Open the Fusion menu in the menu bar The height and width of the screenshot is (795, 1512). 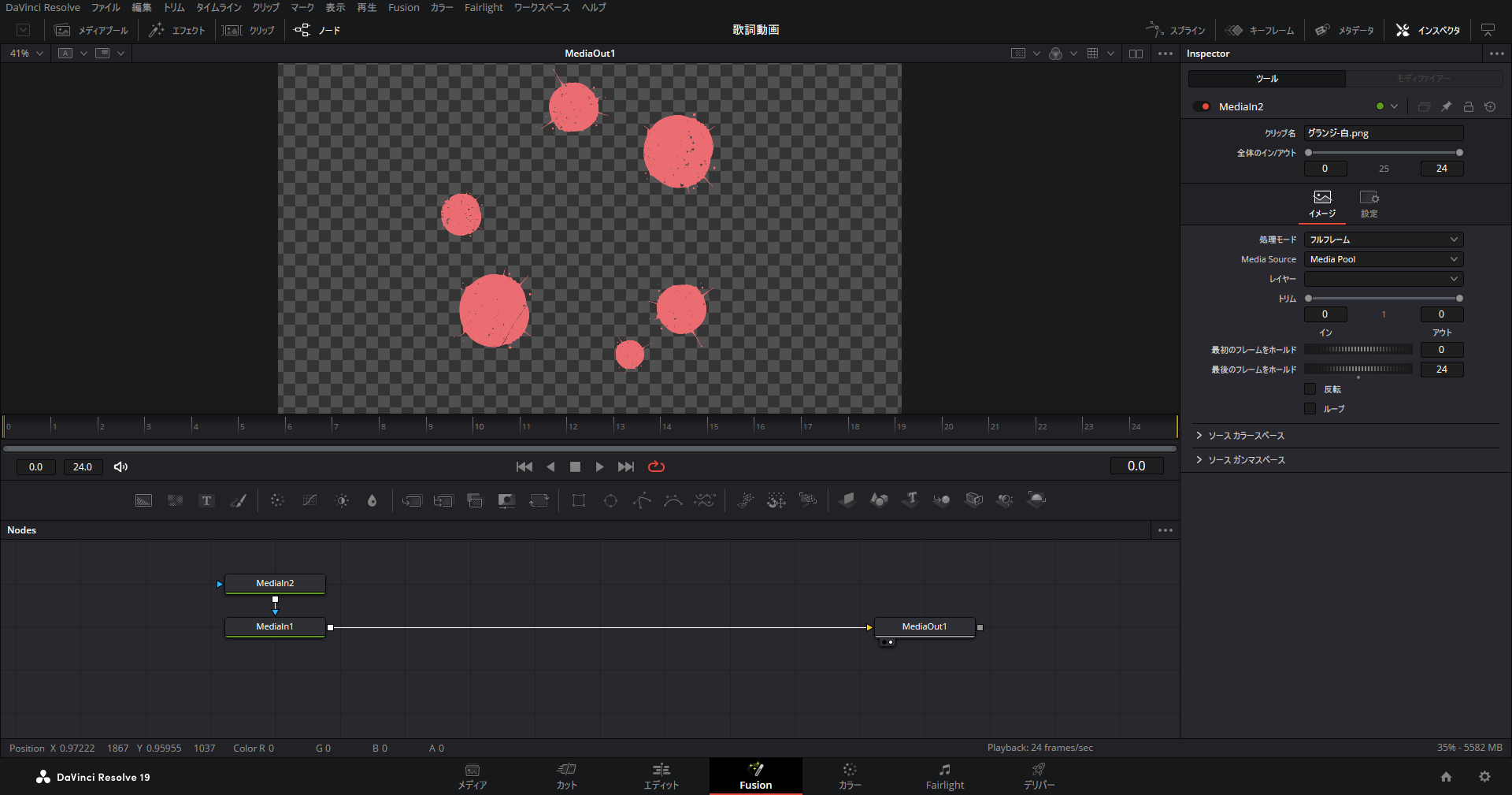click(403, 7)
